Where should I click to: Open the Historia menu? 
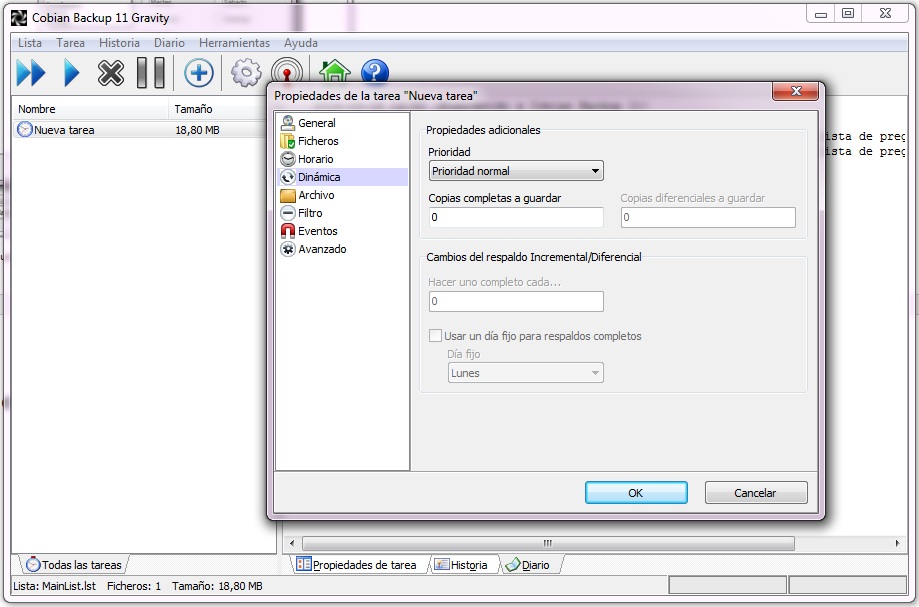pos(119,43)
